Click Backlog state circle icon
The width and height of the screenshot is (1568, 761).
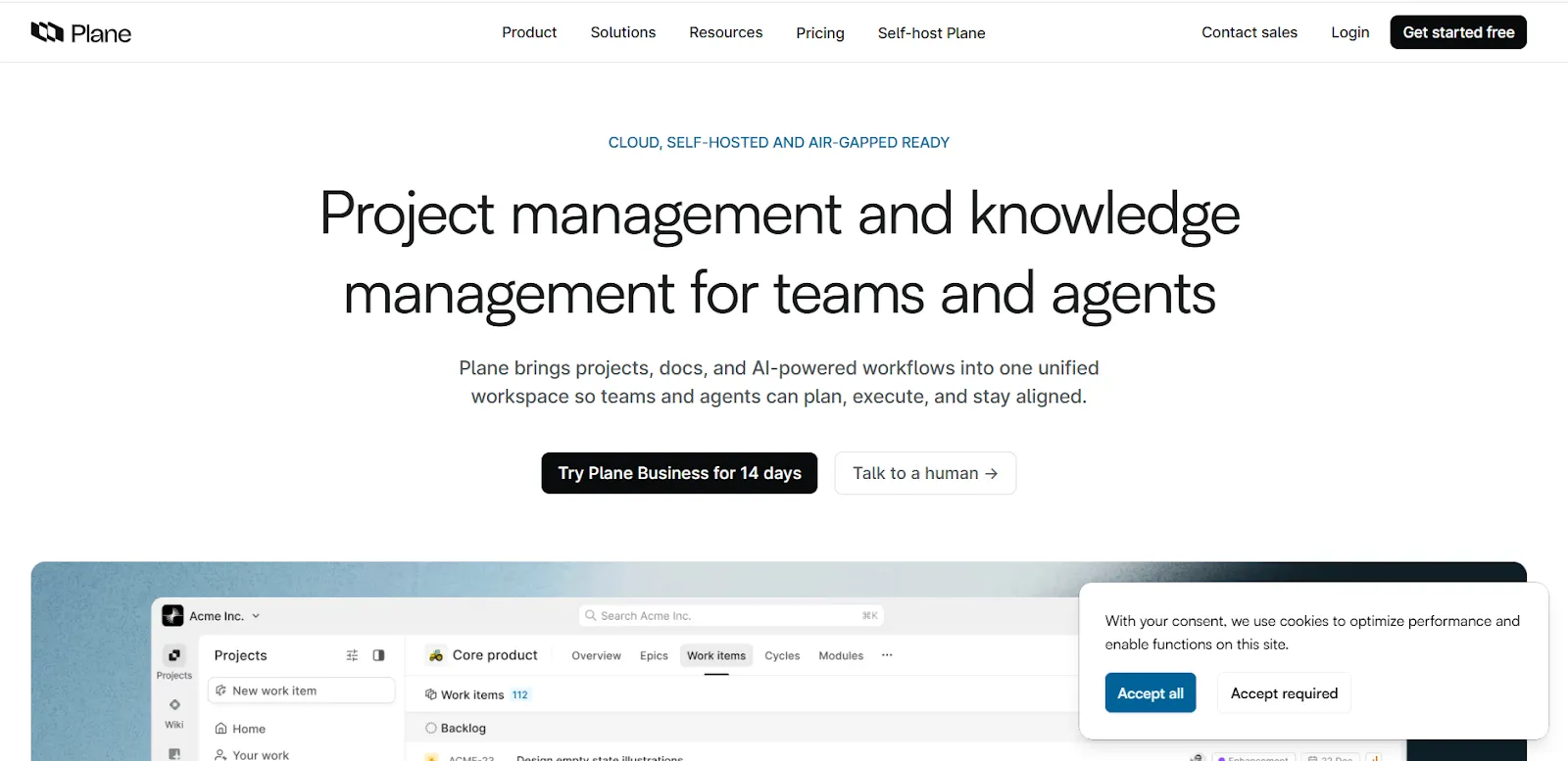(431, 728)
